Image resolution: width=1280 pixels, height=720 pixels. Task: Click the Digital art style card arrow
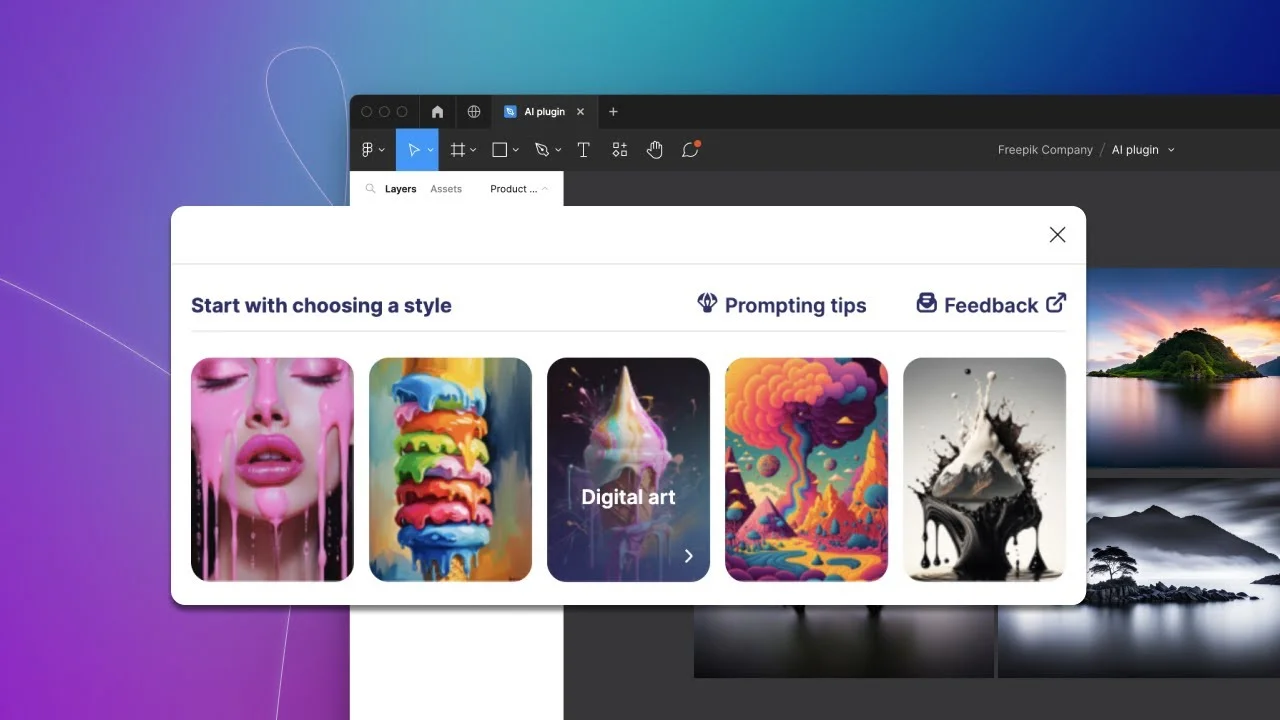pos(688,556)
